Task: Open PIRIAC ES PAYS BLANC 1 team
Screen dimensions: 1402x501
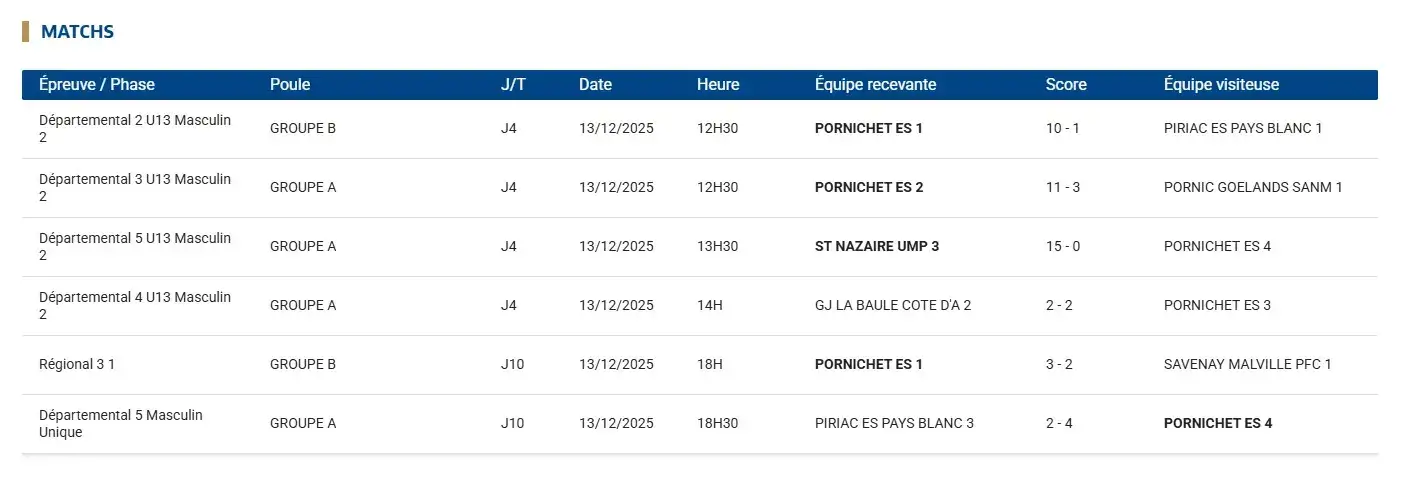Action: [1243, 129]
